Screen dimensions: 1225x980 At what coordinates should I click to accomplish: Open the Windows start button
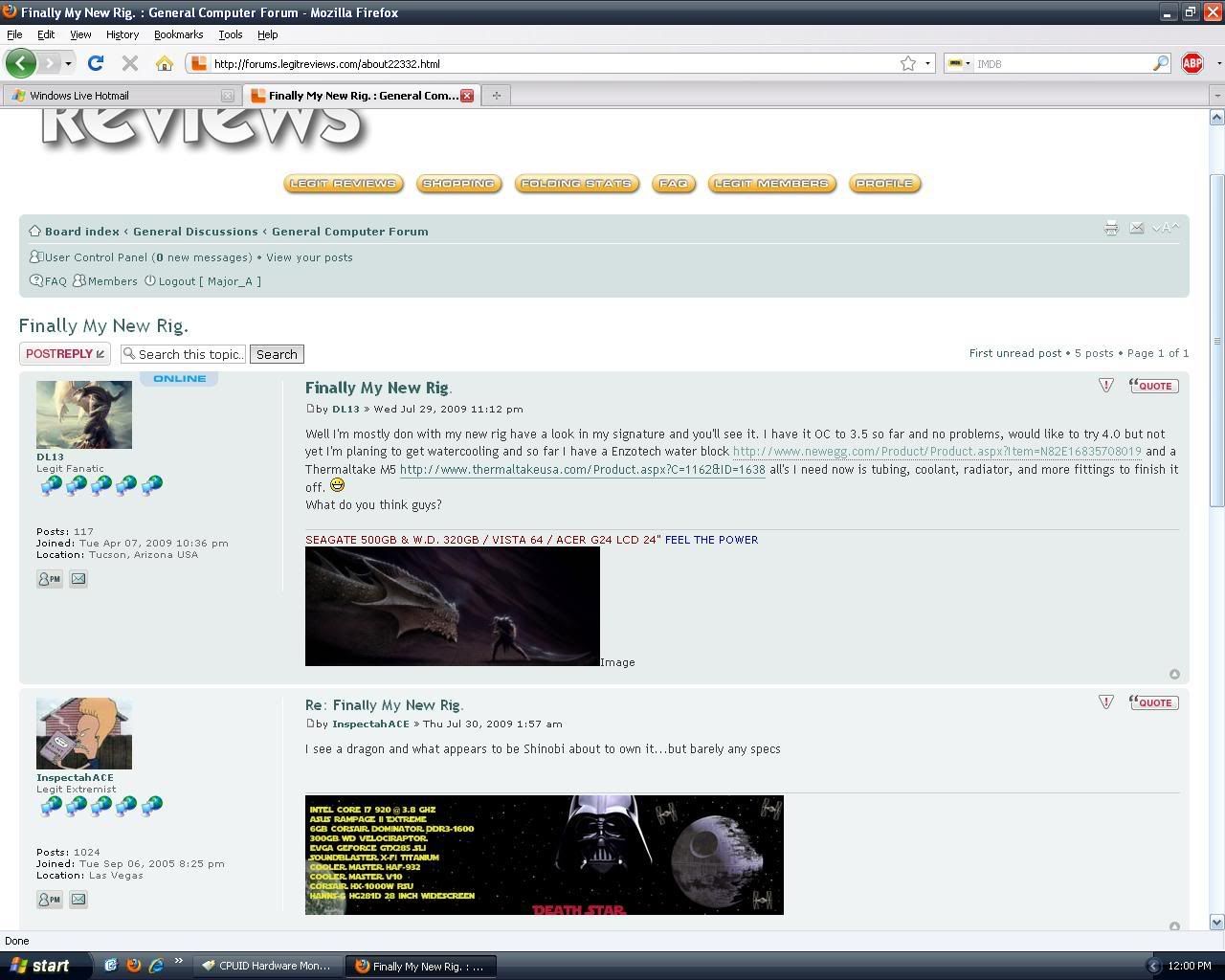40,966
